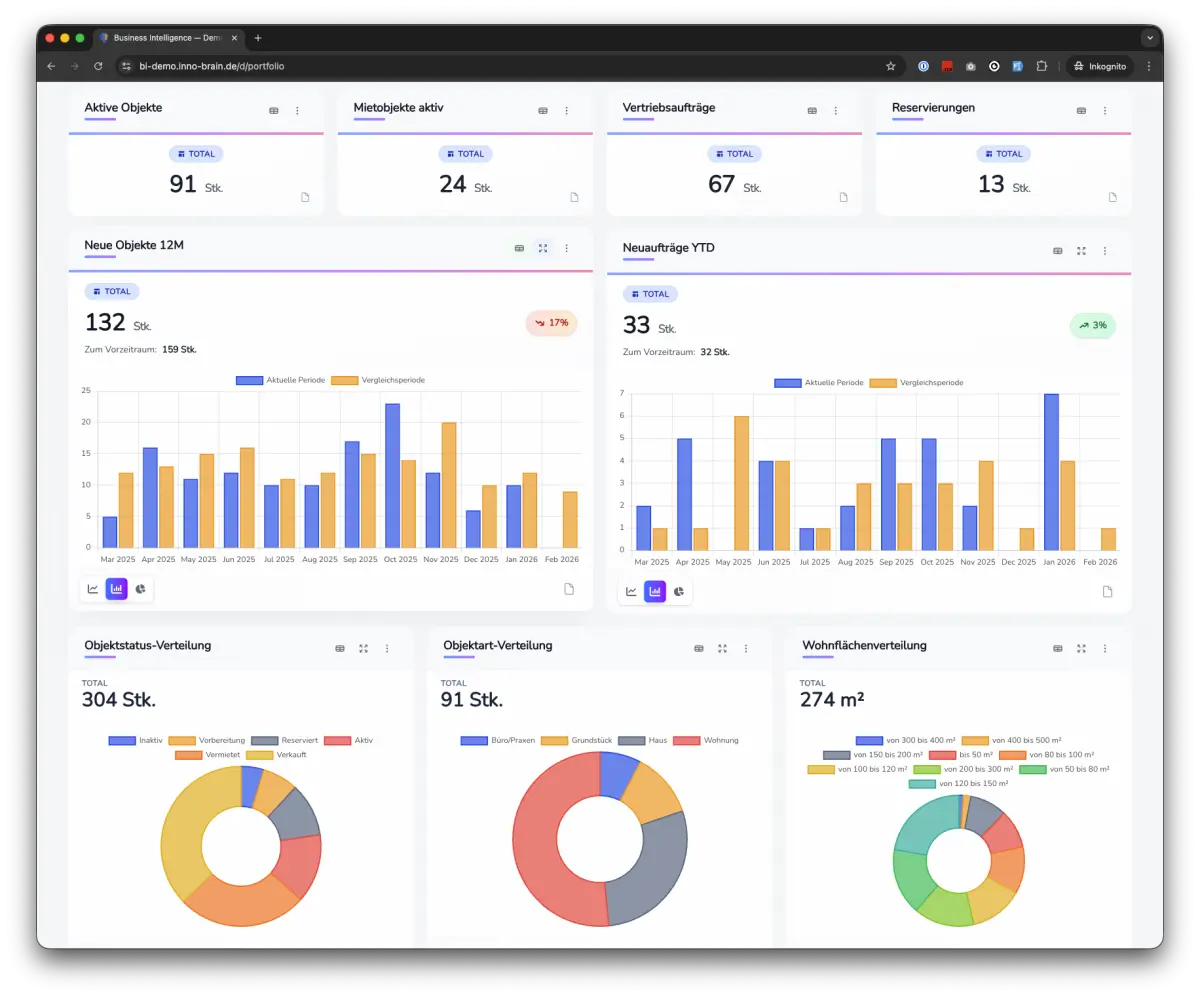Click the address bar URL
This screenshot has width=1200, height=997.
point(212,66)
